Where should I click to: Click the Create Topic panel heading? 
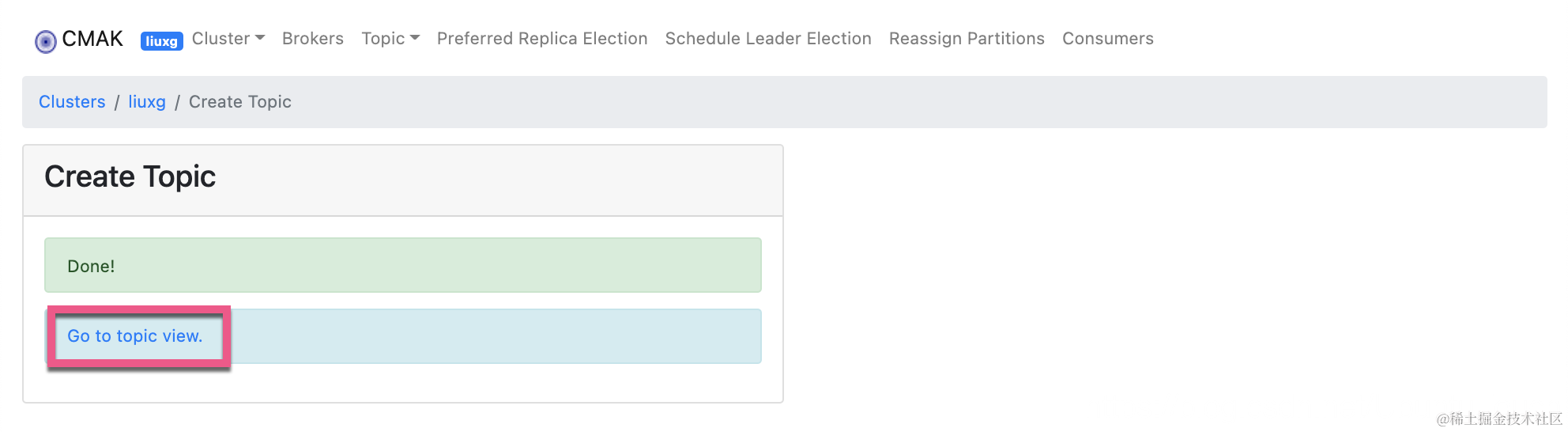[x=130, y=176]
